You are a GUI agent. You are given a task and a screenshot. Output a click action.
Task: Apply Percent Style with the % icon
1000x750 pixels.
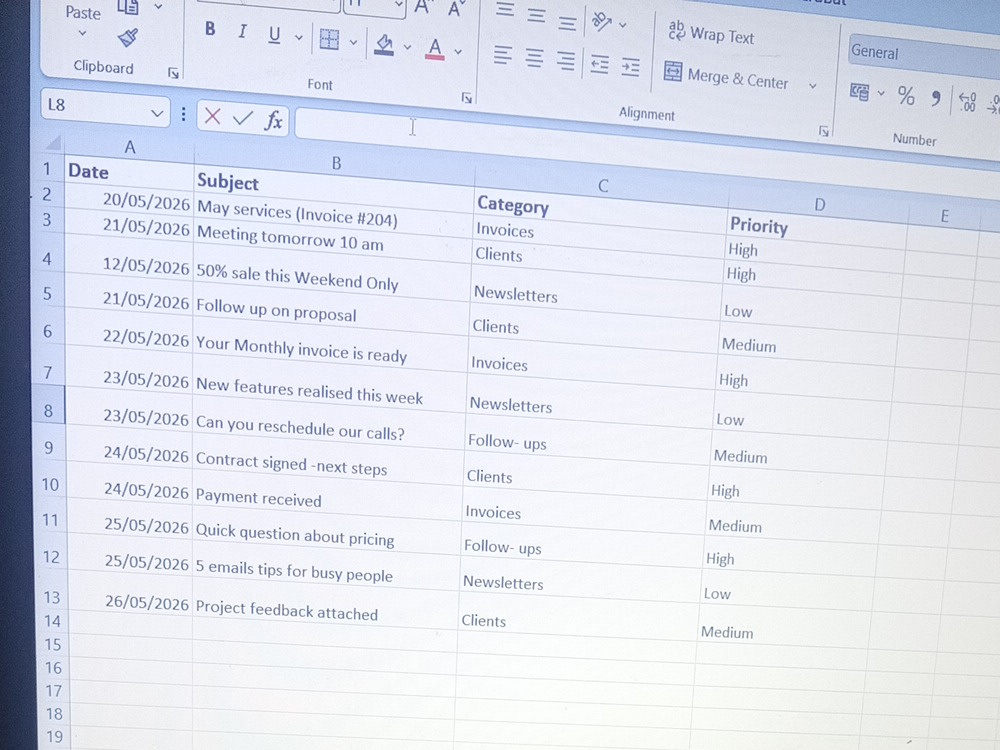pyautogui.click(x=906, y=96)
